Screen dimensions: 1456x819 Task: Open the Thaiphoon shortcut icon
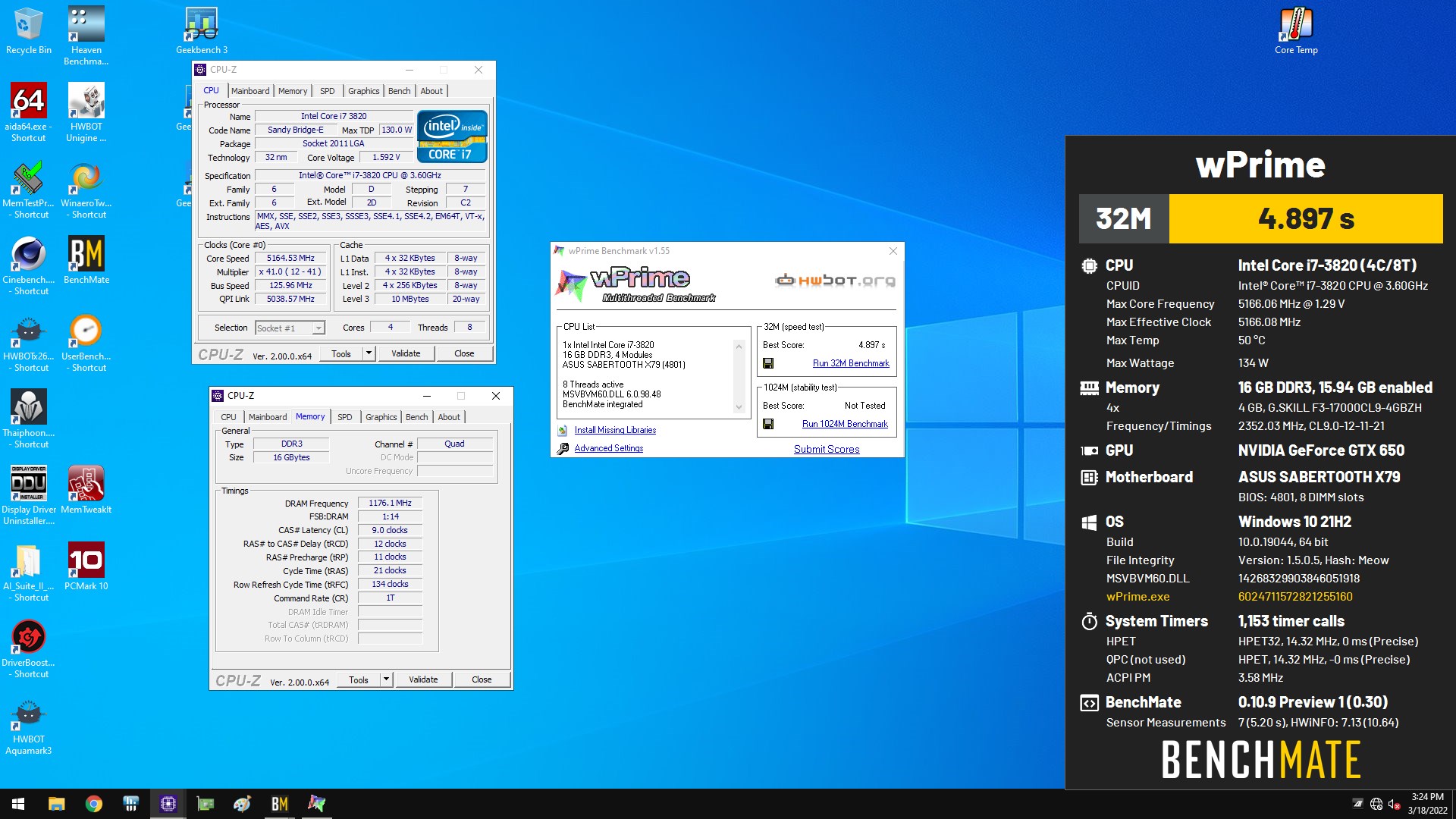[29, 419]
